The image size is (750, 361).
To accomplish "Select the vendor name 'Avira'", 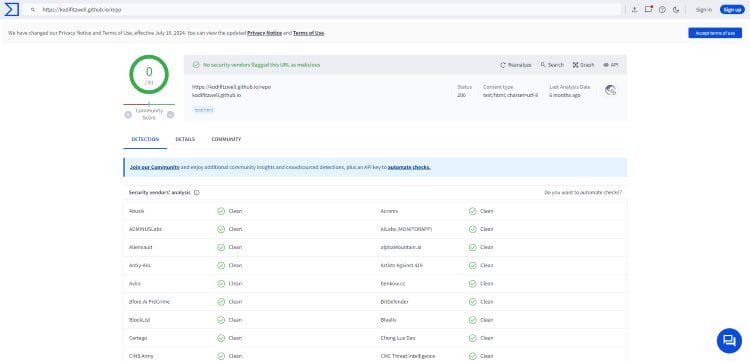I will point(134,284).
